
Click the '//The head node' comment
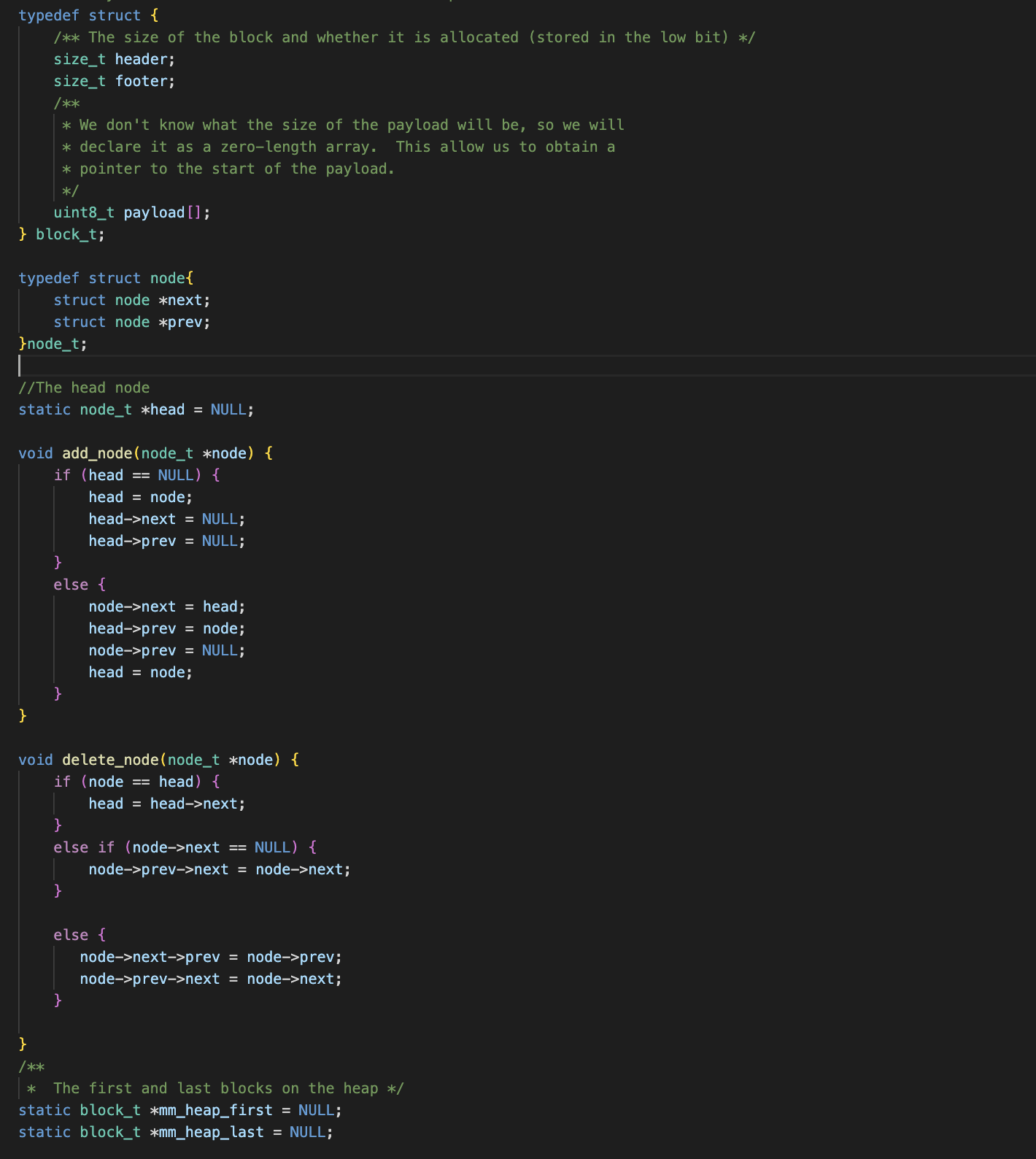84,388
